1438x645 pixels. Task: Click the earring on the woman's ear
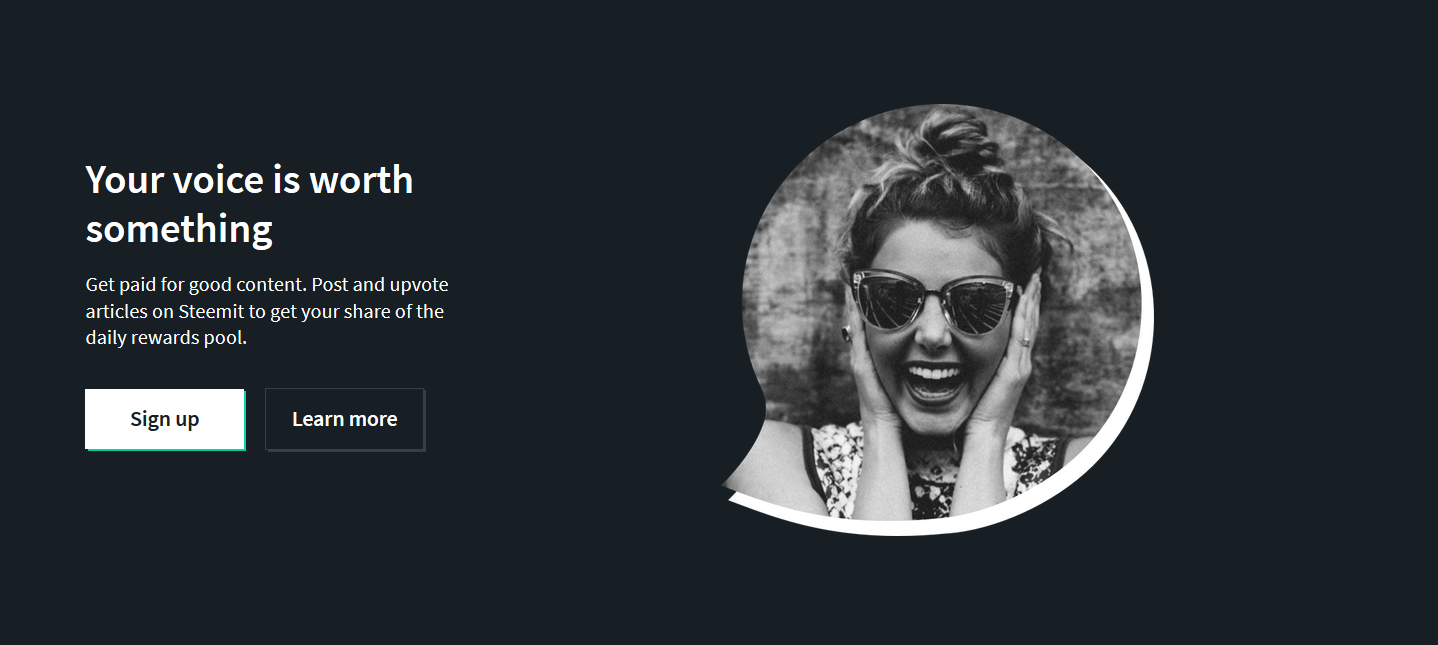(x=846, y=333)
